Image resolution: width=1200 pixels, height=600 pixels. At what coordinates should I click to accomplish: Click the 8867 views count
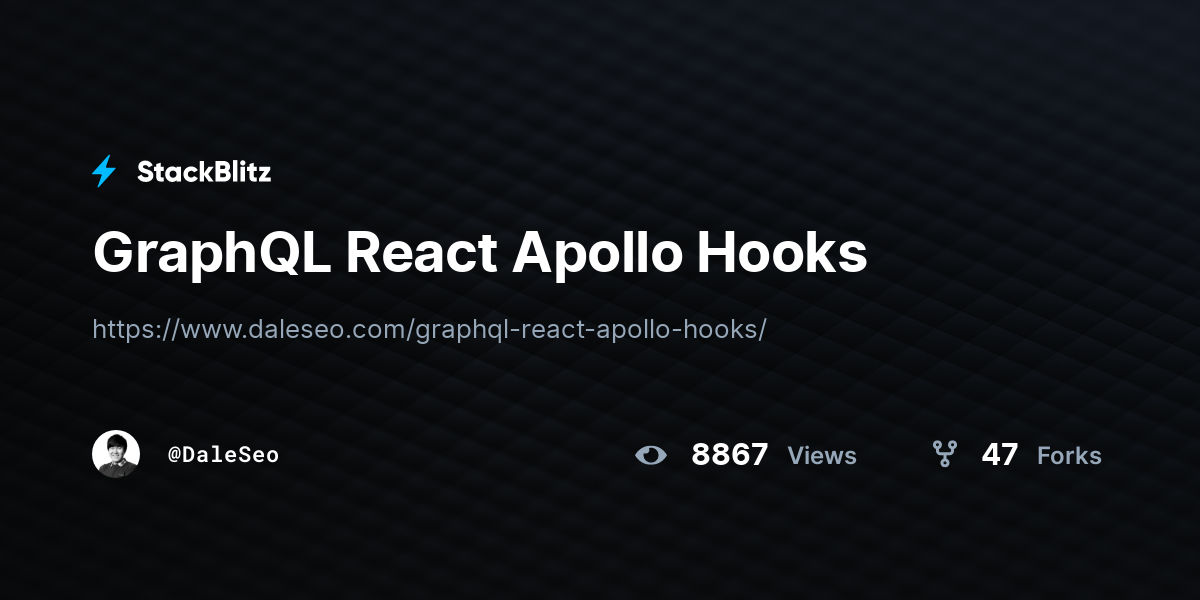[x=730, y=455]
